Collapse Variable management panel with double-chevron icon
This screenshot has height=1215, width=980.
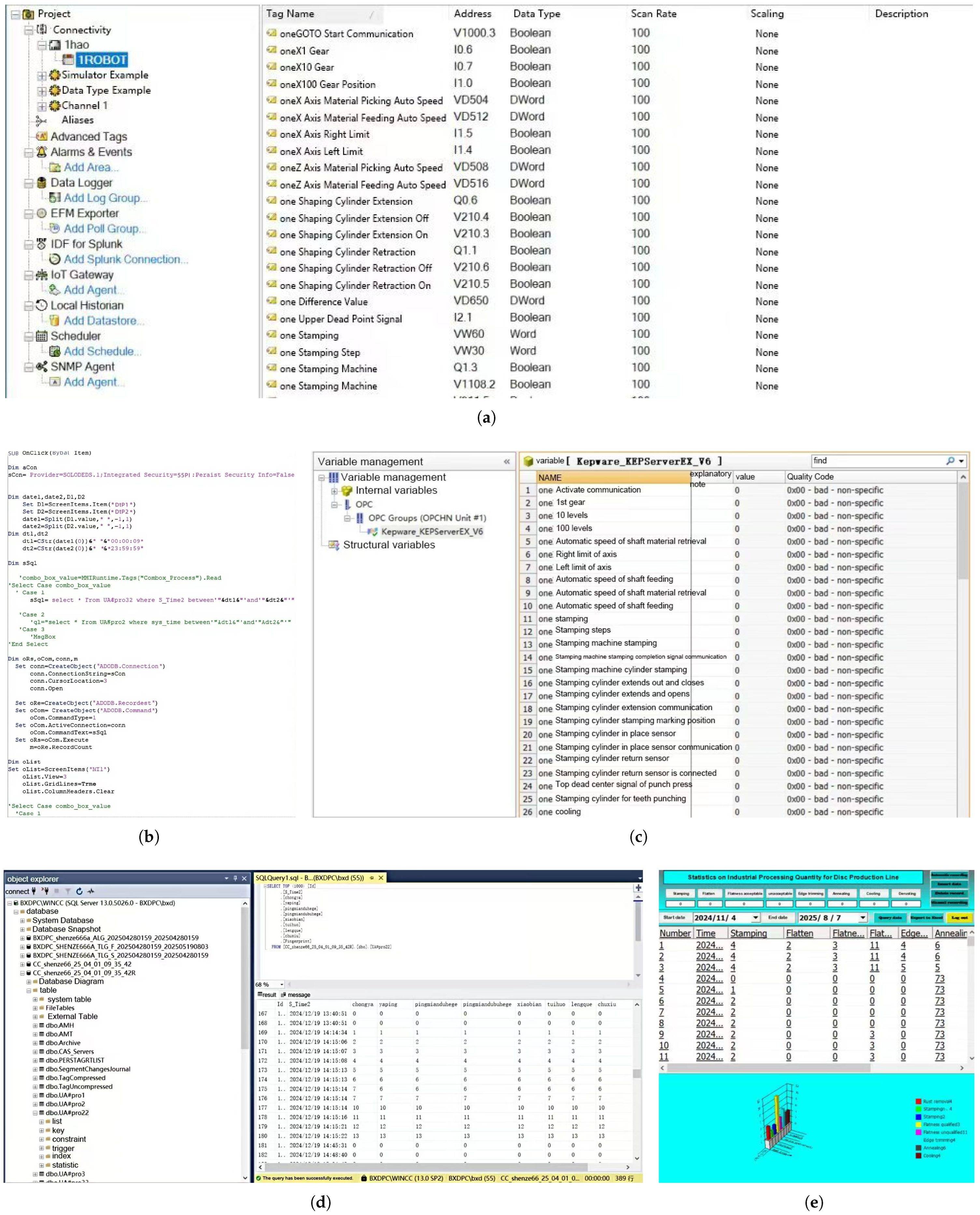[506, 461]
